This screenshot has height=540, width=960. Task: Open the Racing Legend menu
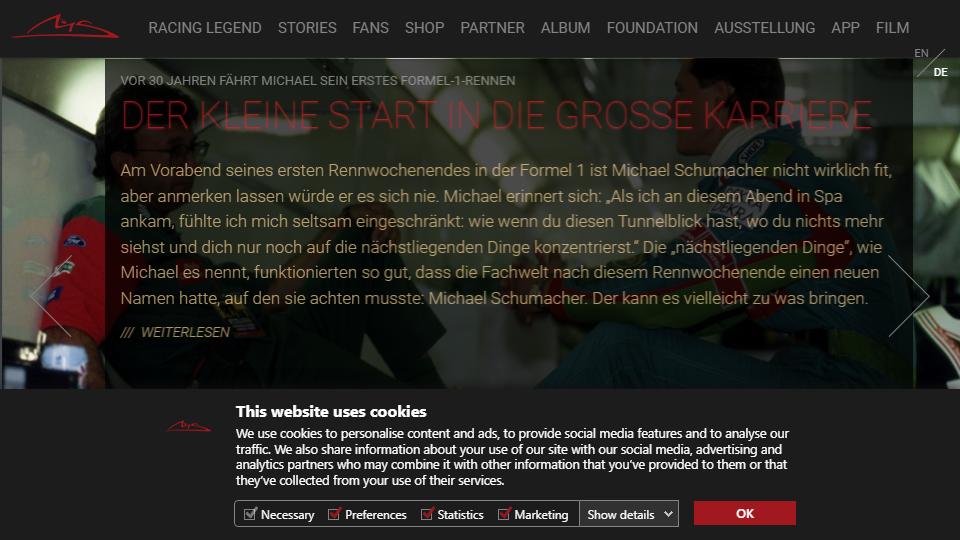click(204, 28)
